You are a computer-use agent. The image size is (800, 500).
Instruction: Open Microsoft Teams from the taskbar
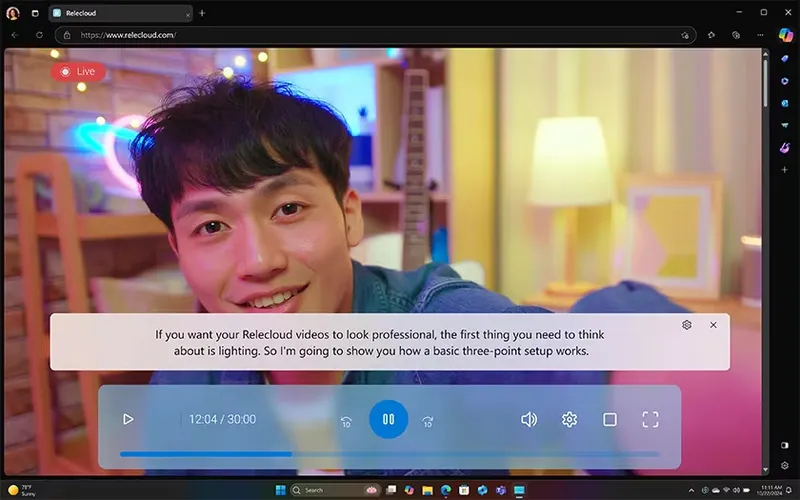tap(501, 490)
